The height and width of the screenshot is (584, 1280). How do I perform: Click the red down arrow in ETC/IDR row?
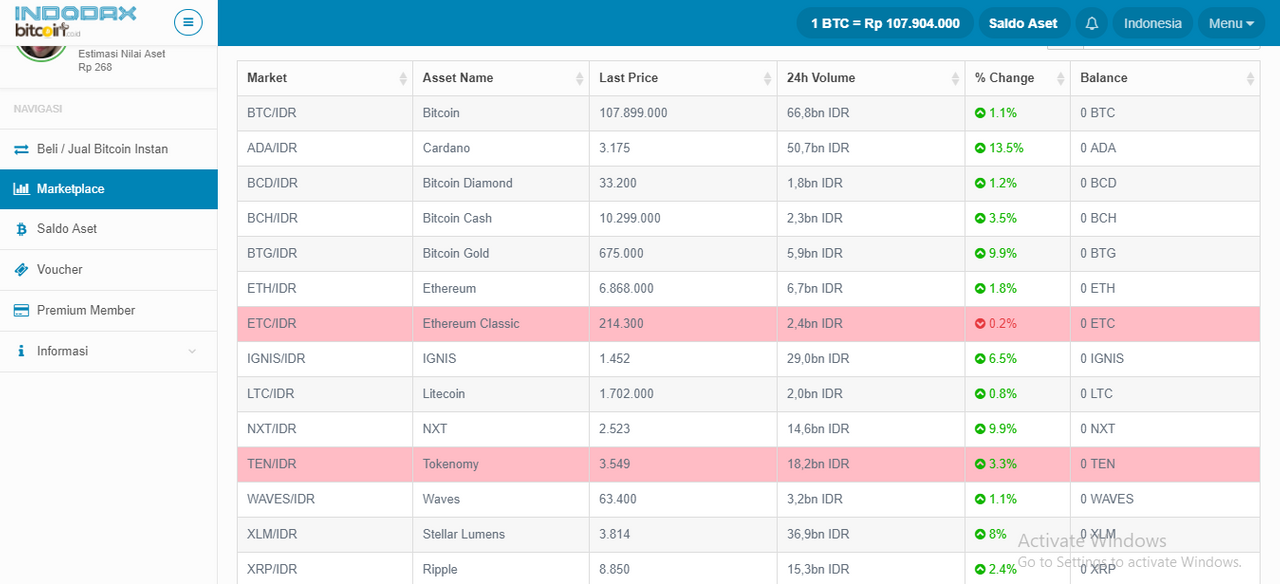[x=980, y=324]
